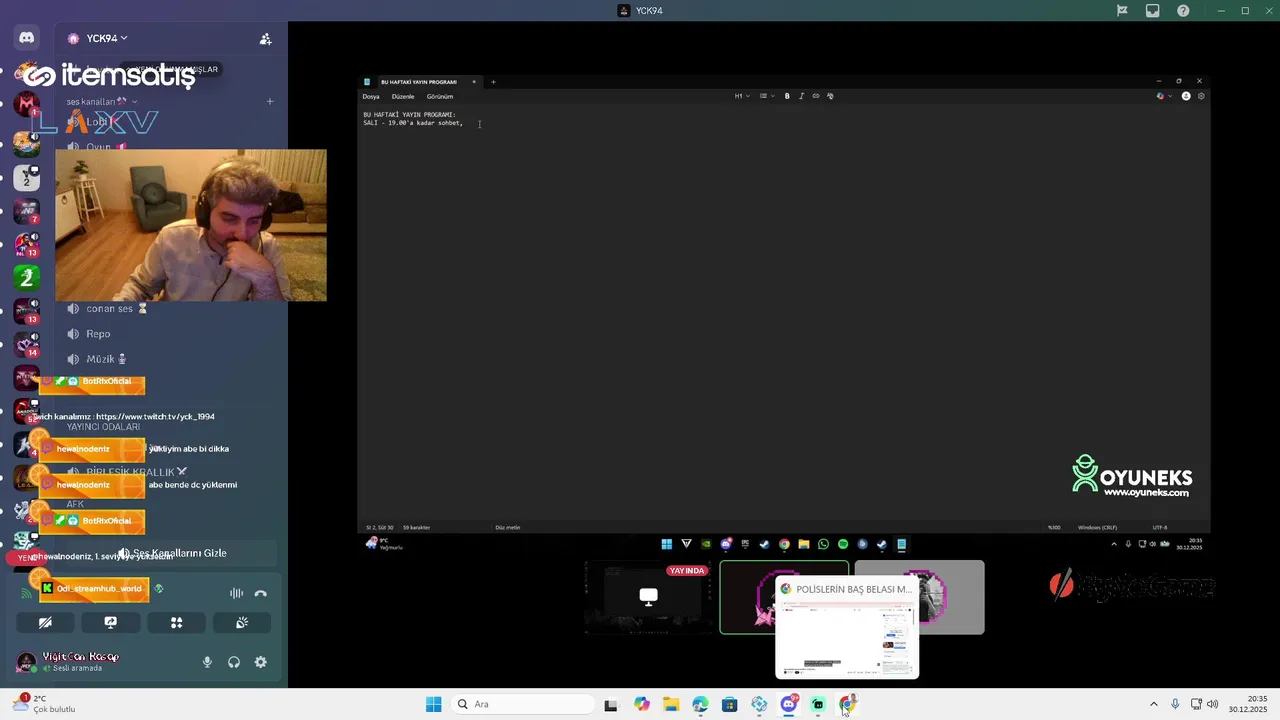Open Notepad settings gear icon

(x=1201, y=96)
